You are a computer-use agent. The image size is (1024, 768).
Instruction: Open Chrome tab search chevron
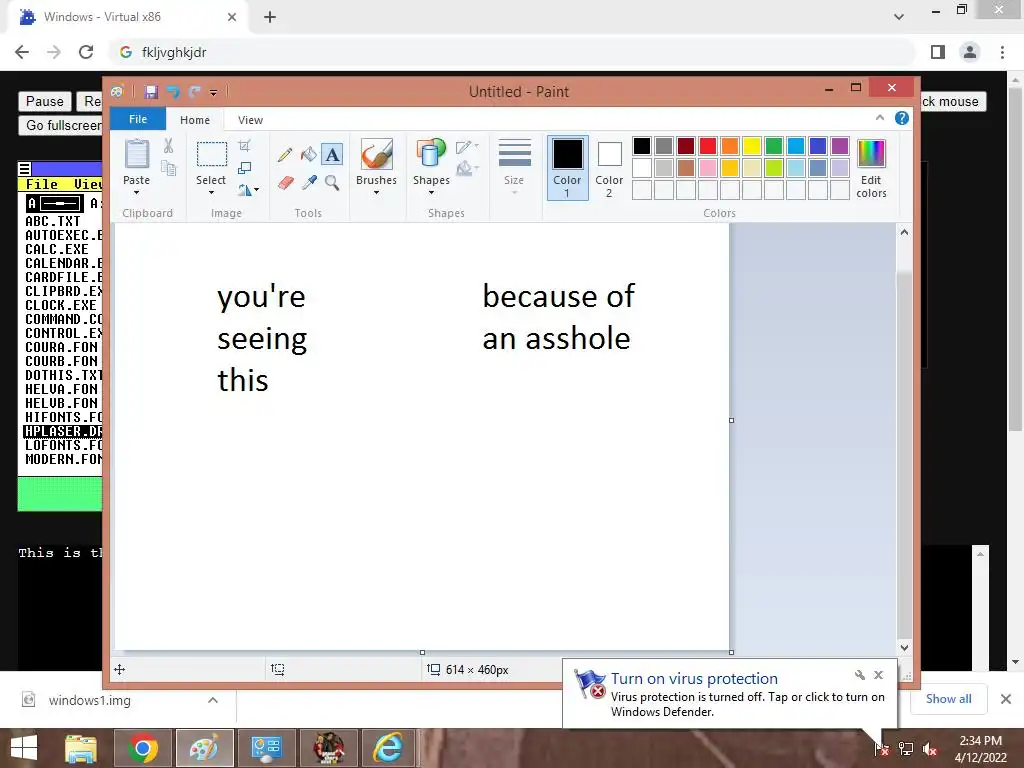[899, 17]
